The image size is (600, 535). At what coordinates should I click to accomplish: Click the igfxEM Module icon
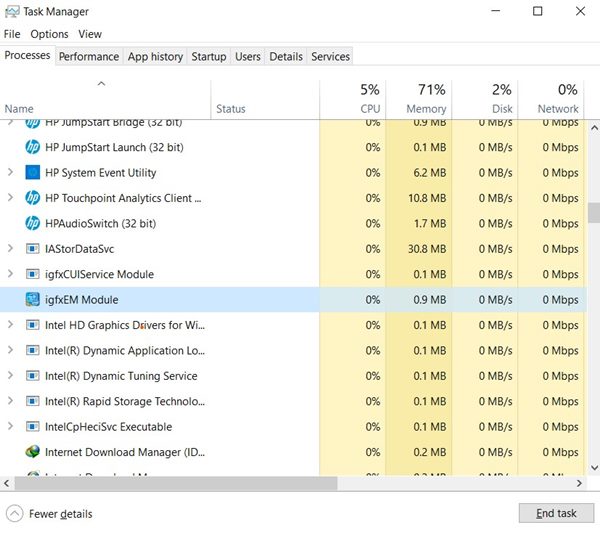tap(33, 300)
